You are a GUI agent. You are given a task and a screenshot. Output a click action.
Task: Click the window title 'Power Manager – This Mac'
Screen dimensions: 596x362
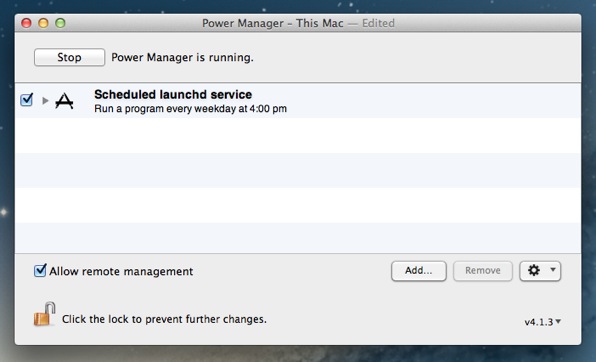[x=273, y=23]
